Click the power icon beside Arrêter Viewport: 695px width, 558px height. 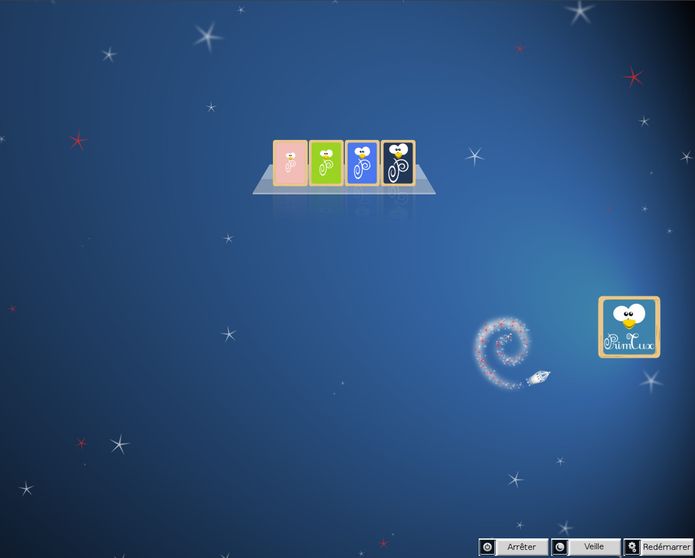tap(487, 547)
